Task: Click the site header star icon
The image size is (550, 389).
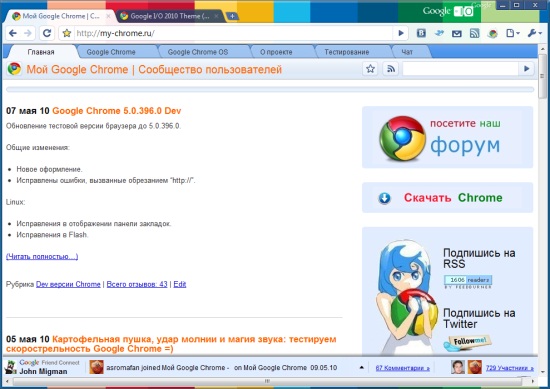Action: pos(370,69)
